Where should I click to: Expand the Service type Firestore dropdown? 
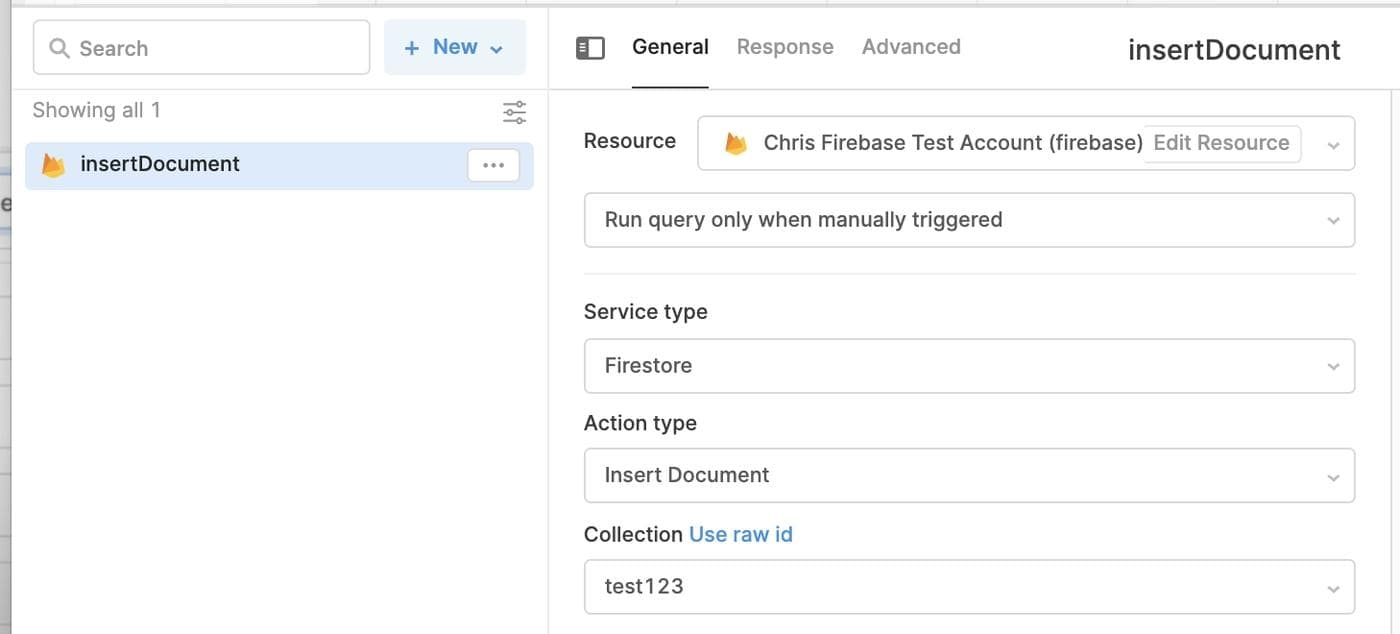tap(968, 366)
